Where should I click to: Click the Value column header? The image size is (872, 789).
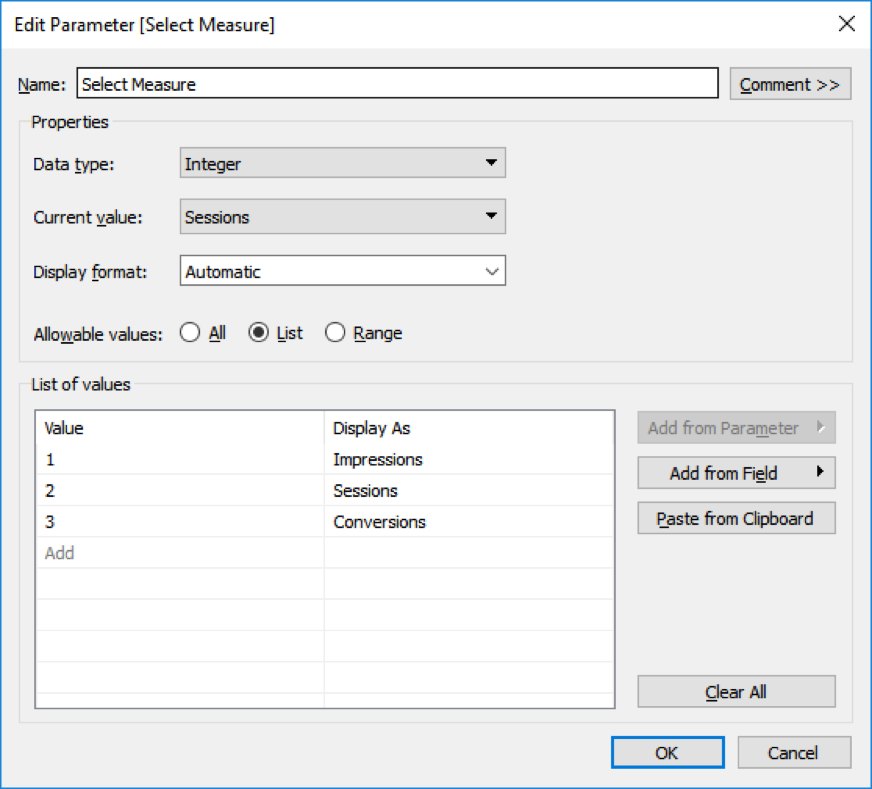(63, 428)
